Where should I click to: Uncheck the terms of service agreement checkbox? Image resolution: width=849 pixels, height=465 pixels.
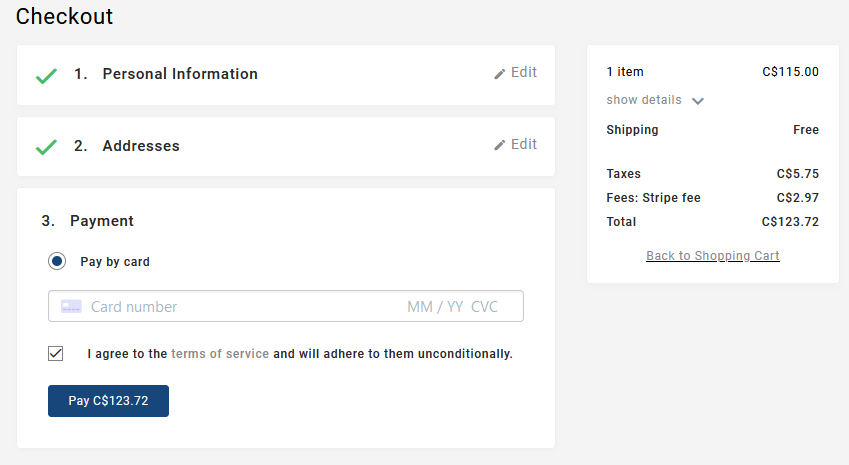point(56,353)
